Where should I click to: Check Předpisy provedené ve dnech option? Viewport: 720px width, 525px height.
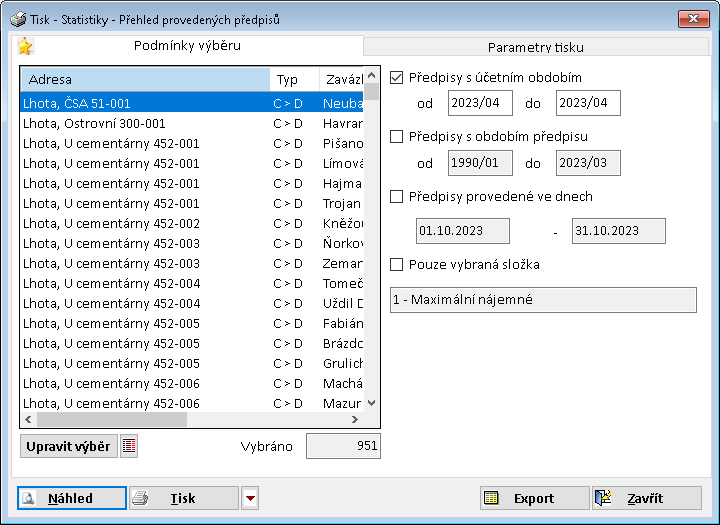click(x=397, y=197)
